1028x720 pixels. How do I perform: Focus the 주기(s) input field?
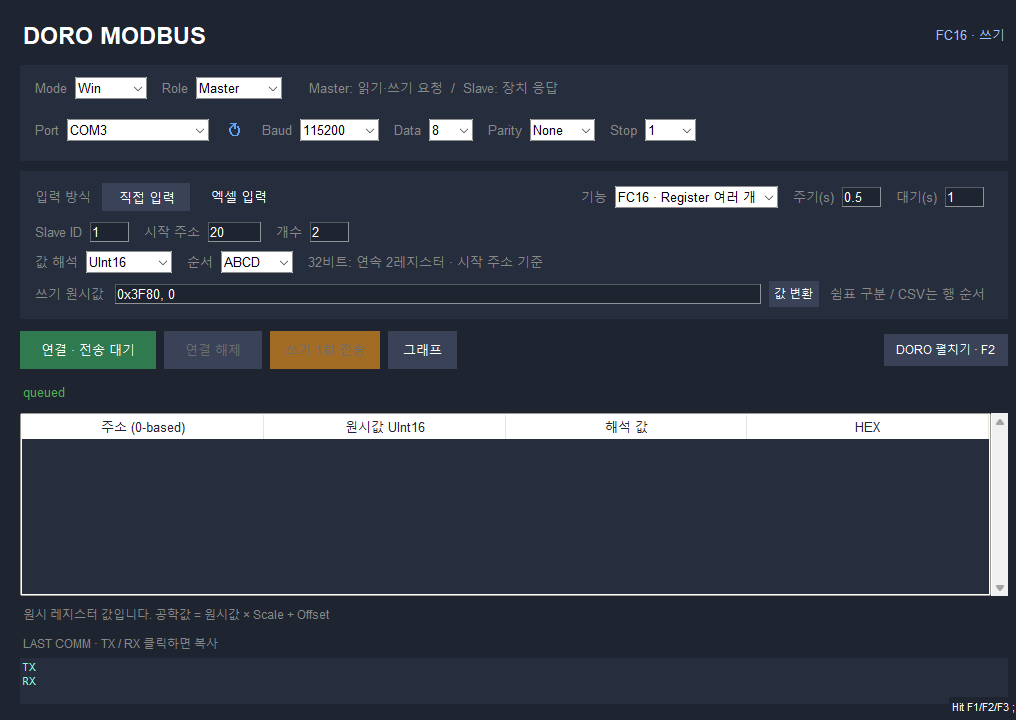tap(861, 197)
